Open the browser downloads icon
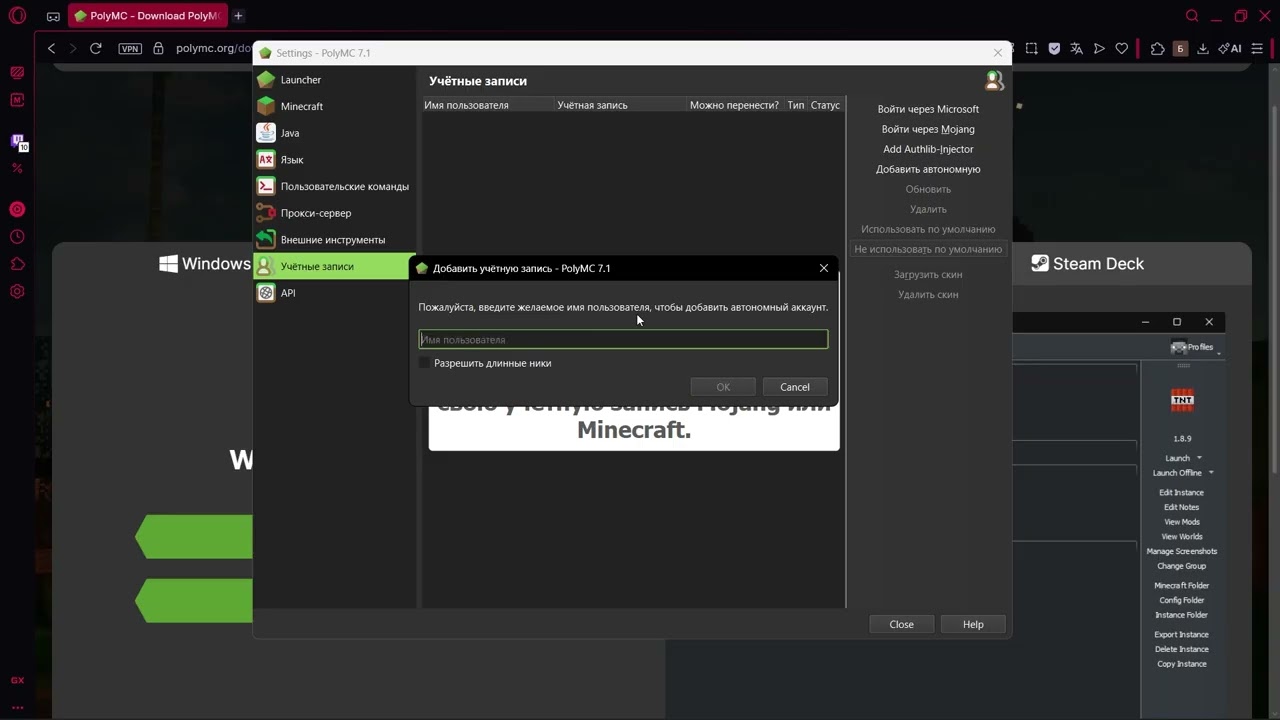 1203,48
